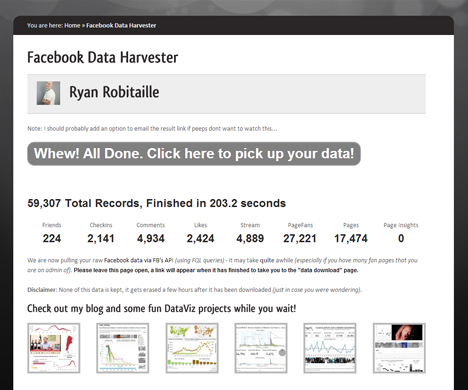Click 'Whew! All Done' data pickup button
This screenshot has width=468, height=390.
coord(194,154)
